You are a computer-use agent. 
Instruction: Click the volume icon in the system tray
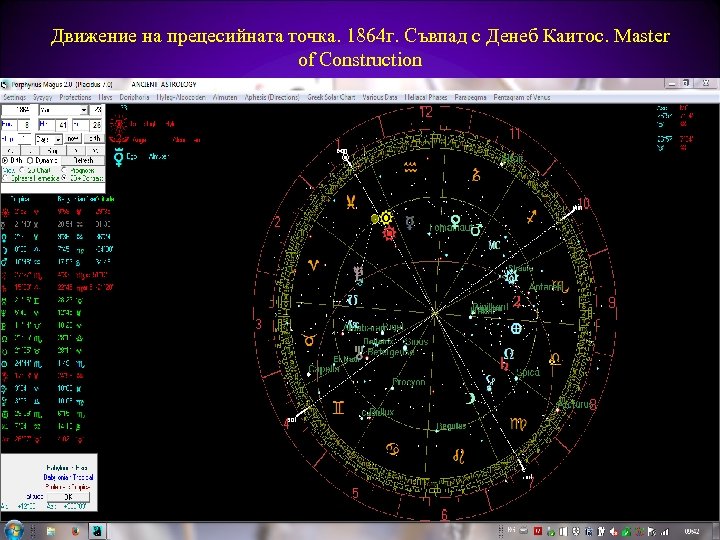coord(614,532)
